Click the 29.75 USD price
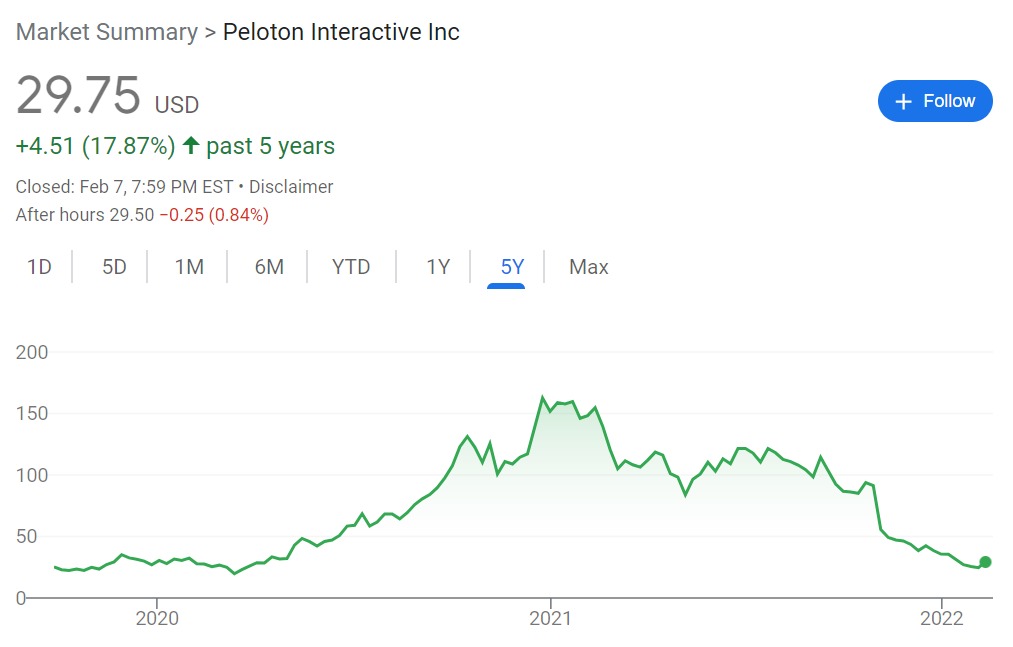The height and width of the screenshot is (647, 1013). pyautogui.click(x=79, y=97)
